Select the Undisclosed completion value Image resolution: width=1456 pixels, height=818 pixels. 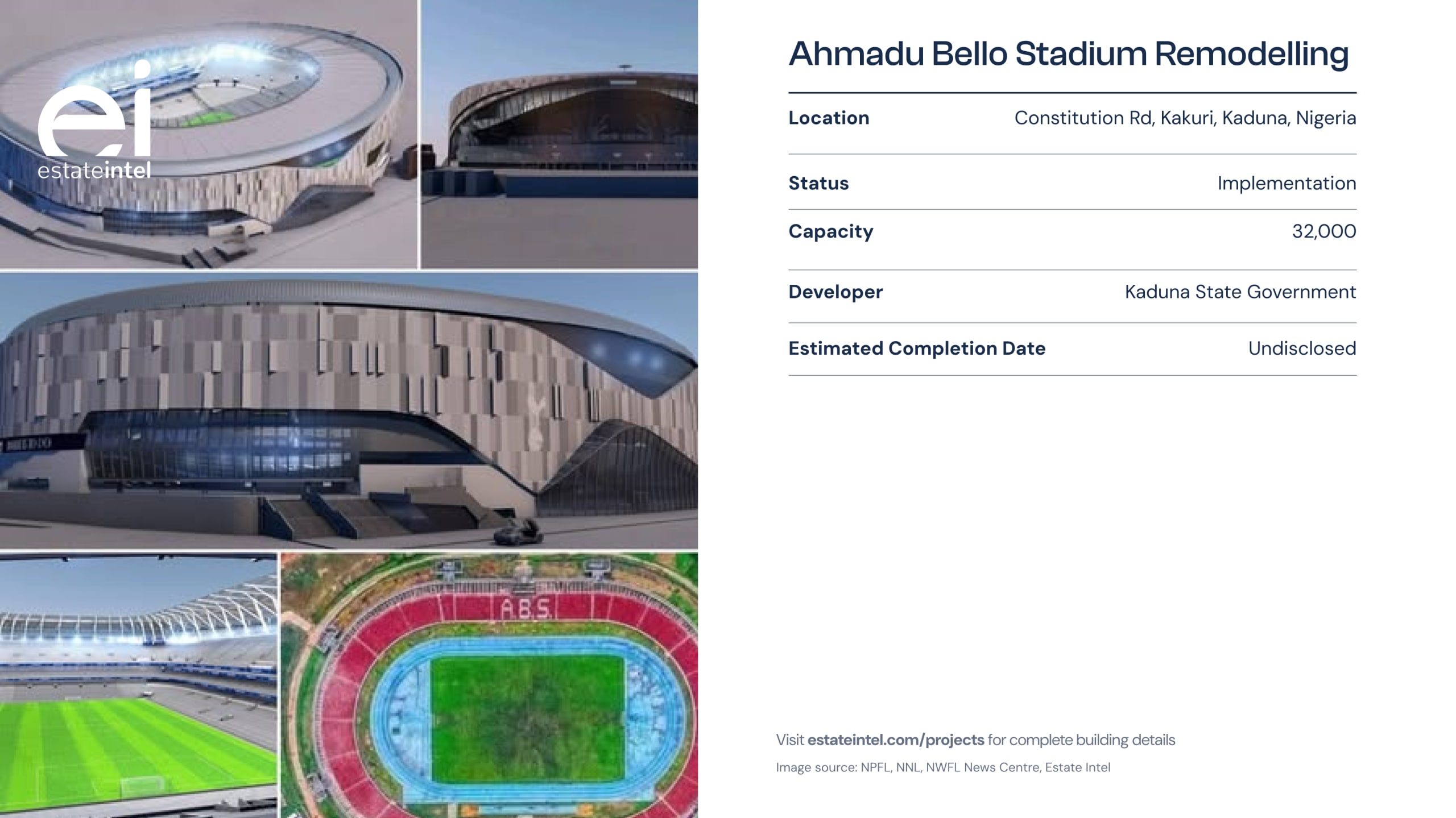1302,348
